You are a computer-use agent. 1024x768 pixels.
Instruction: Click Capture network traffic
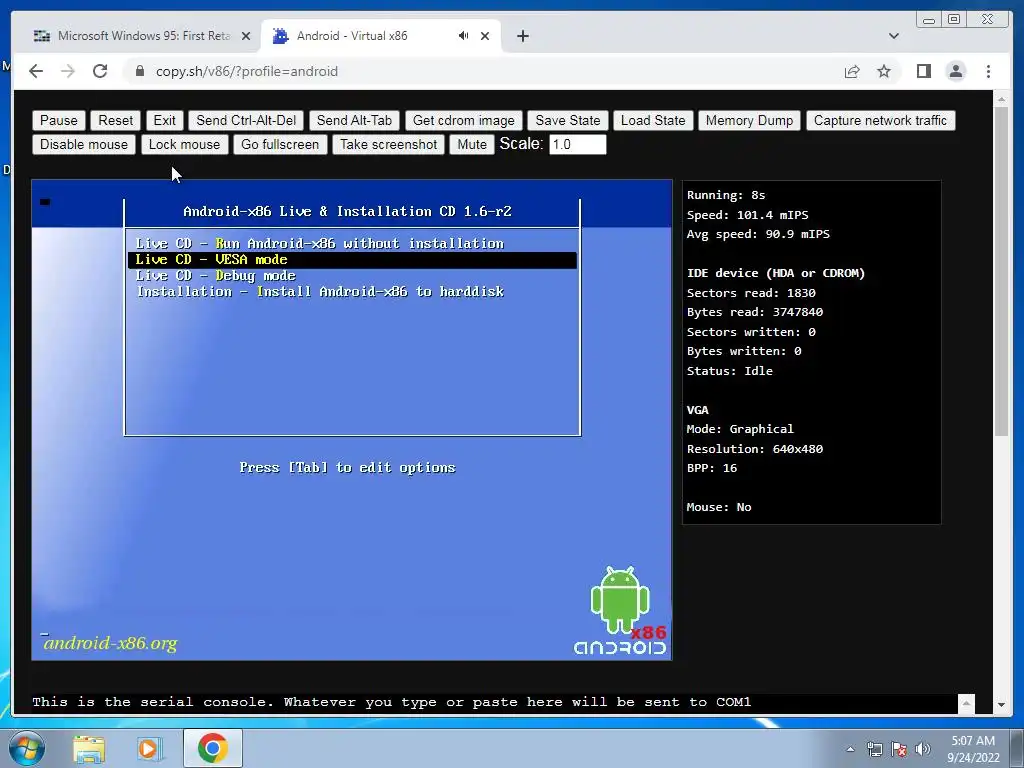(x=880, y=120)
